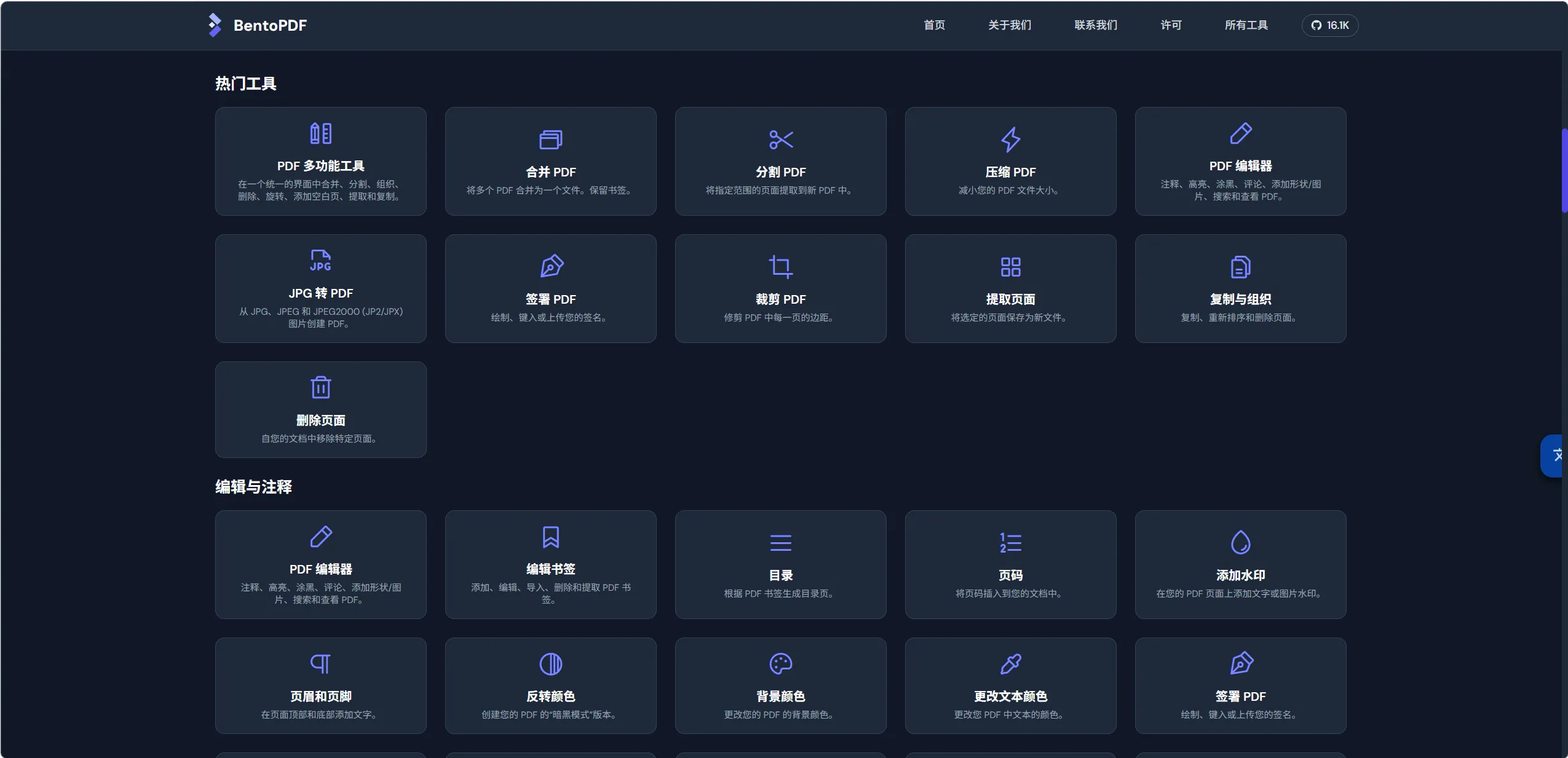This screenshot has width=1568, height=758.
Task: Open the numbered list 页码 icon
Action: [x=1010, y=543]
